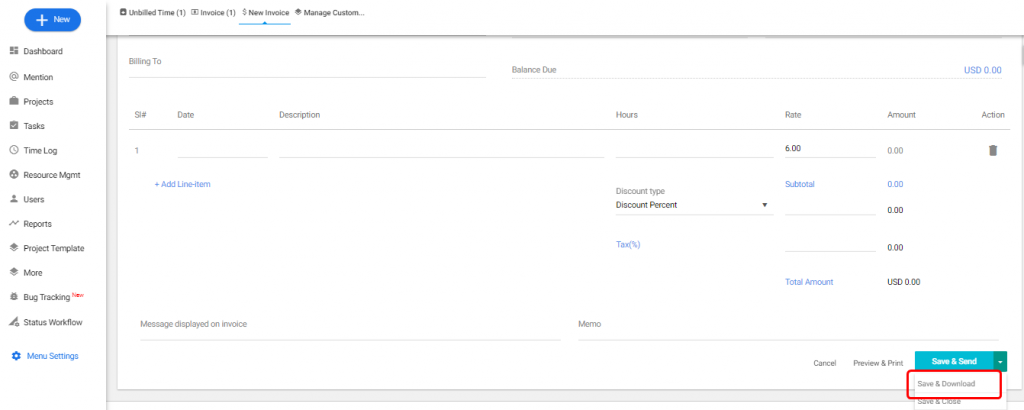Click the Resource Mgmt icon
Screen dimensions: 1024x410
14,175
